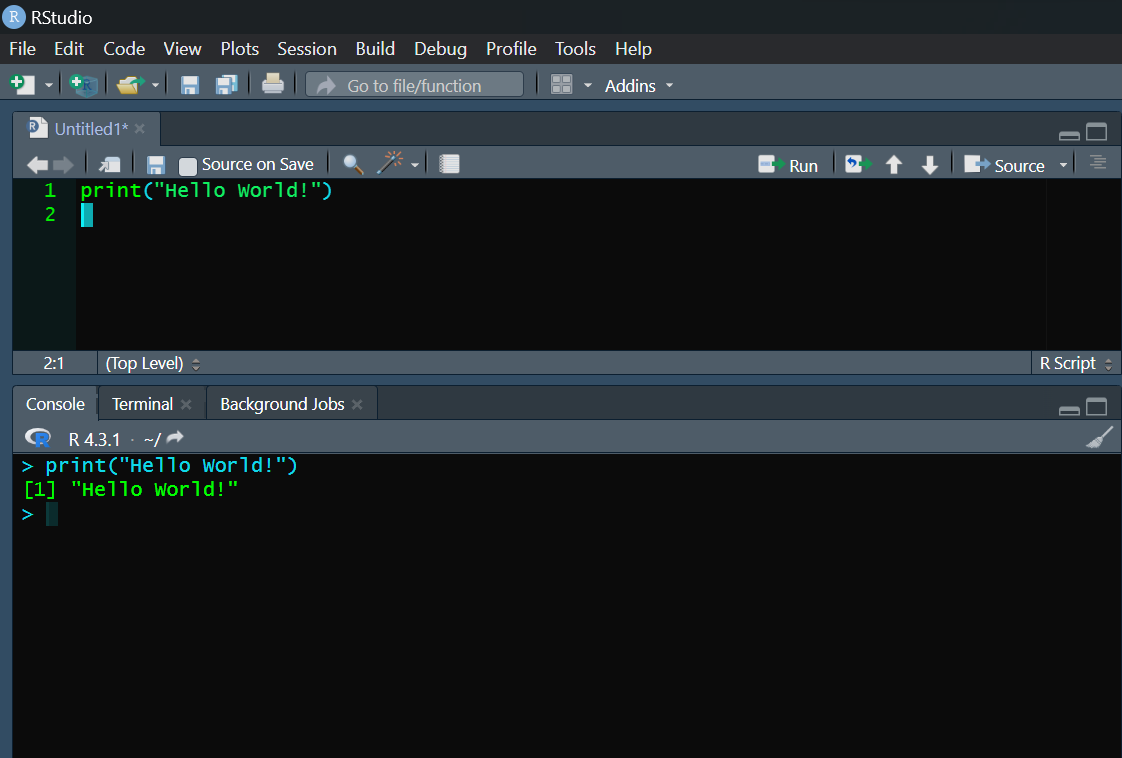This screenshot has width=1122, height=758.
Task: Open the panes layout dropdown arrow
Action: click(587, 85)
